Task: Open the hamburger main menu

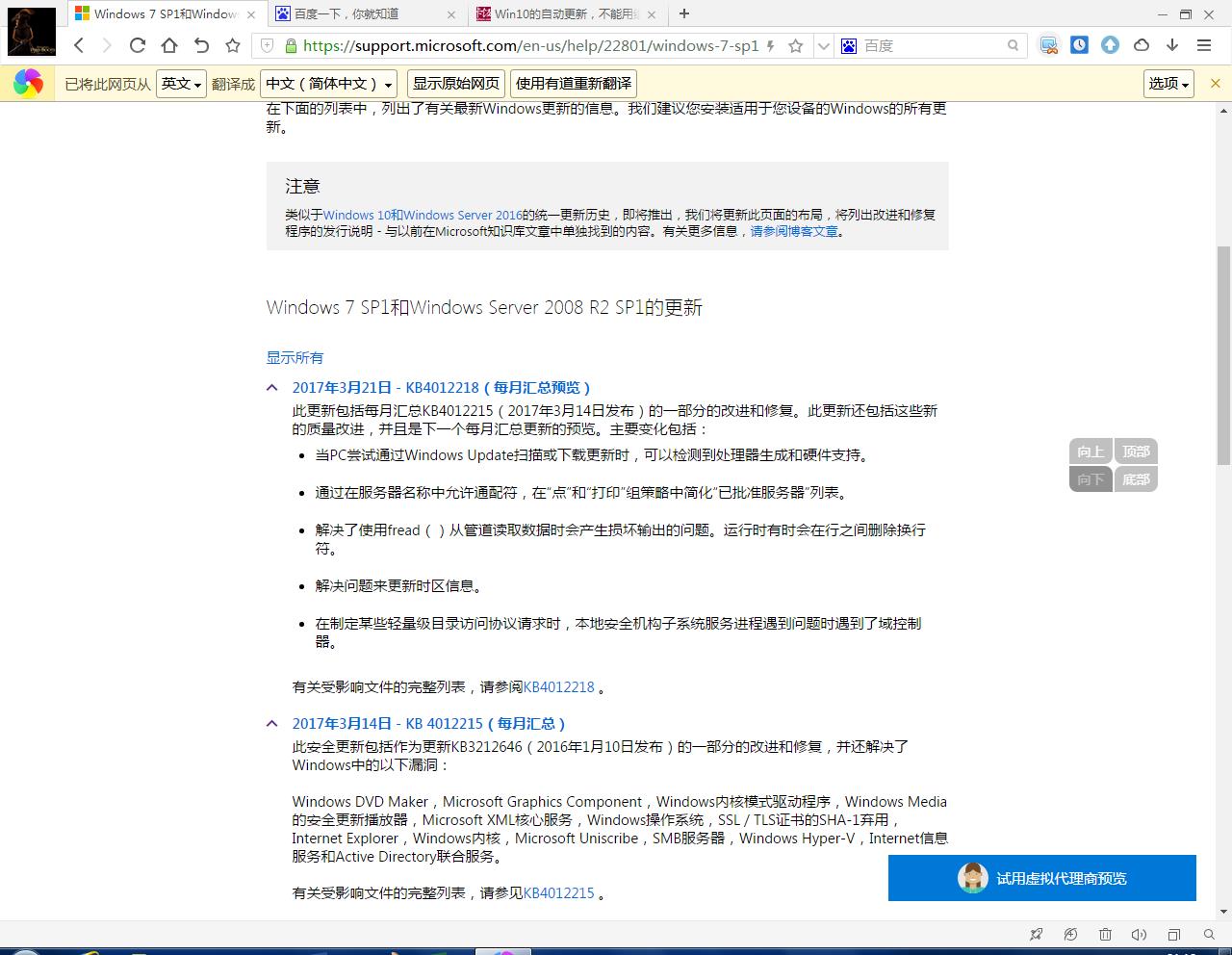Action: [1204, 45]
